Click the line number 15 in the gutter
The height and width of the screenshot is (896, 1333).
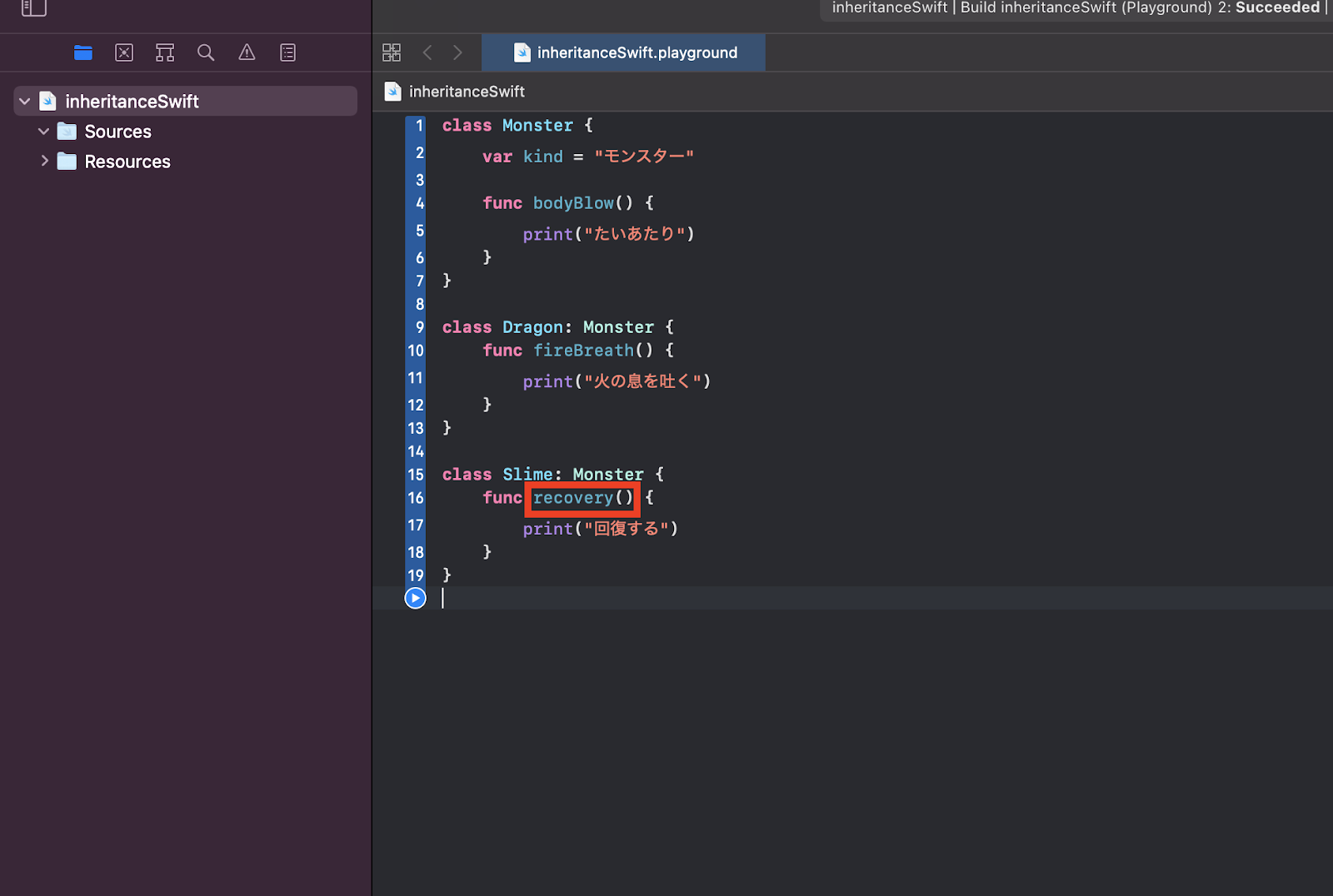pyautogui.click(x=416, y=475)
